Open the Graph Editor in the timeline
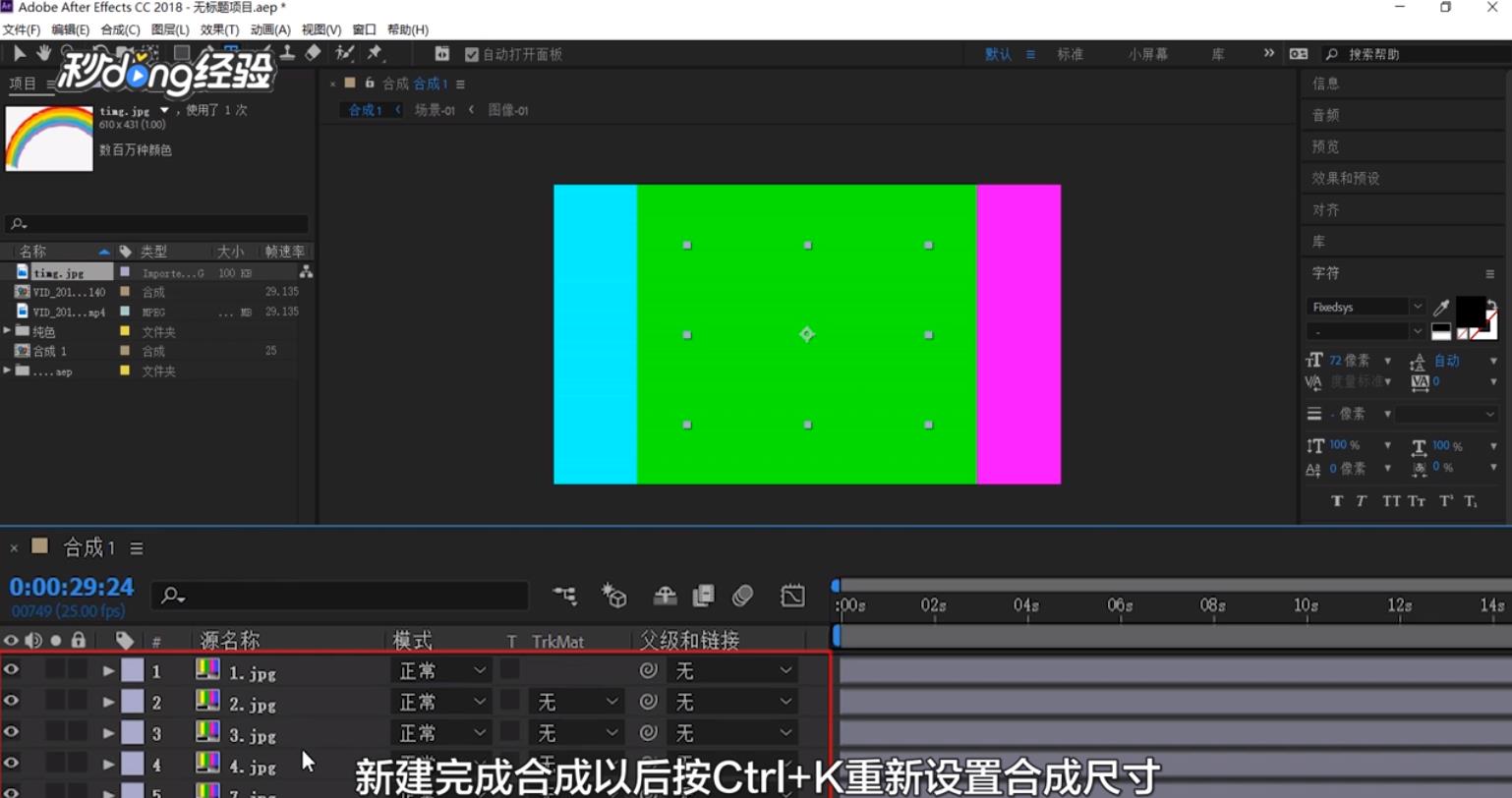Viewport: 1512px width, 798px height. pos(791,596)
